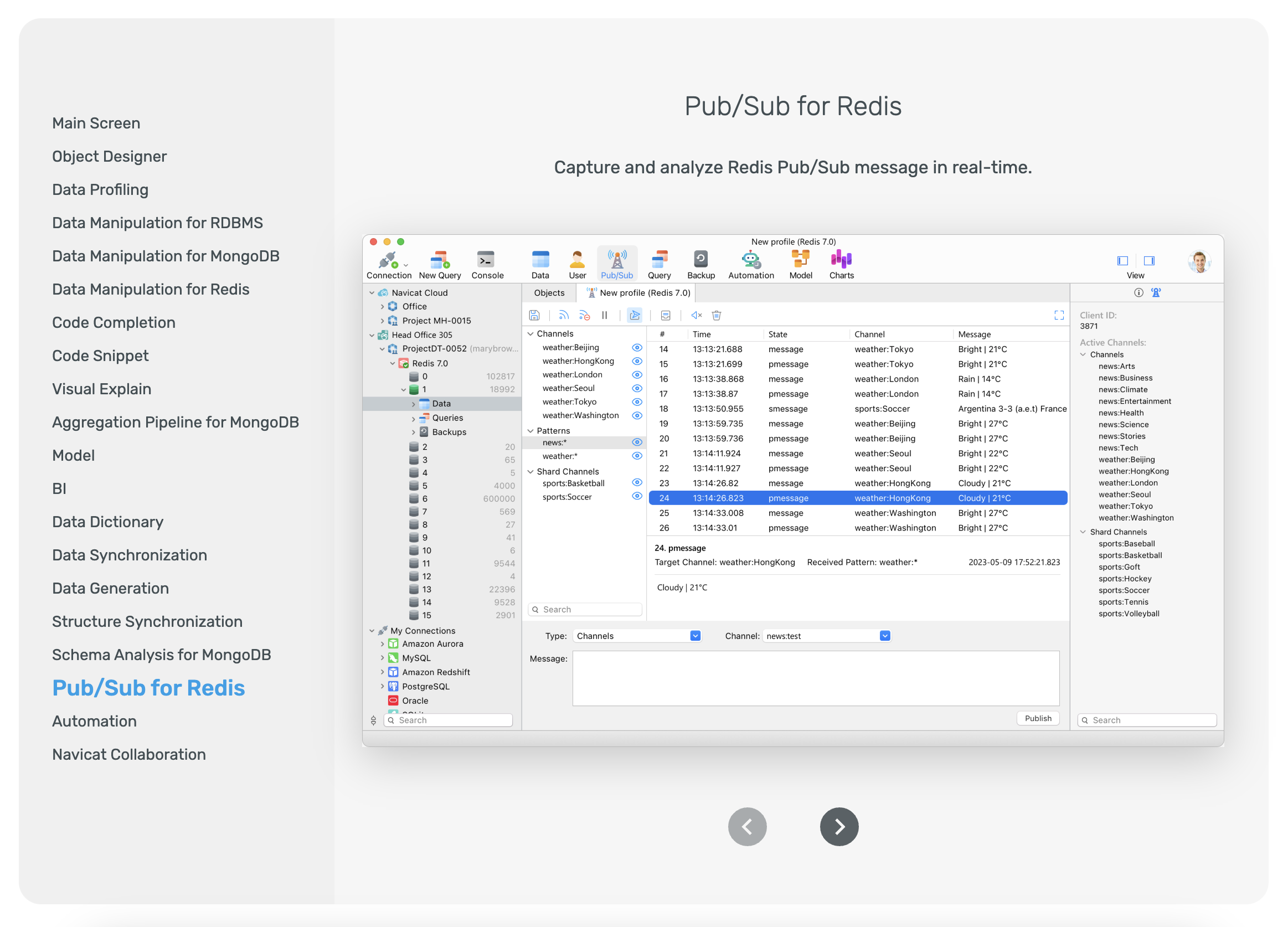
Task: Click the Message text area
Action: [816, 679]
